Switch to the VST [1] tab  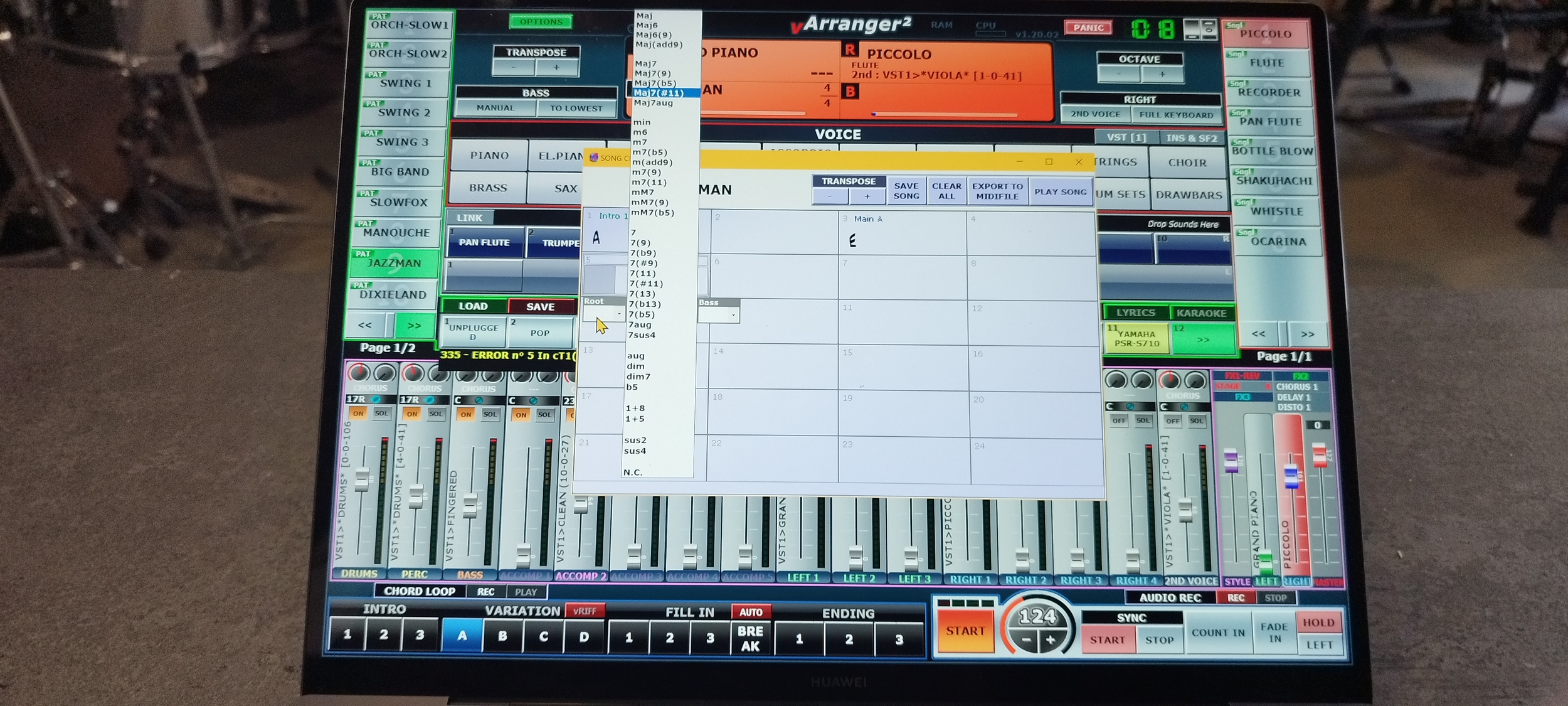[x=1126, y=137]
